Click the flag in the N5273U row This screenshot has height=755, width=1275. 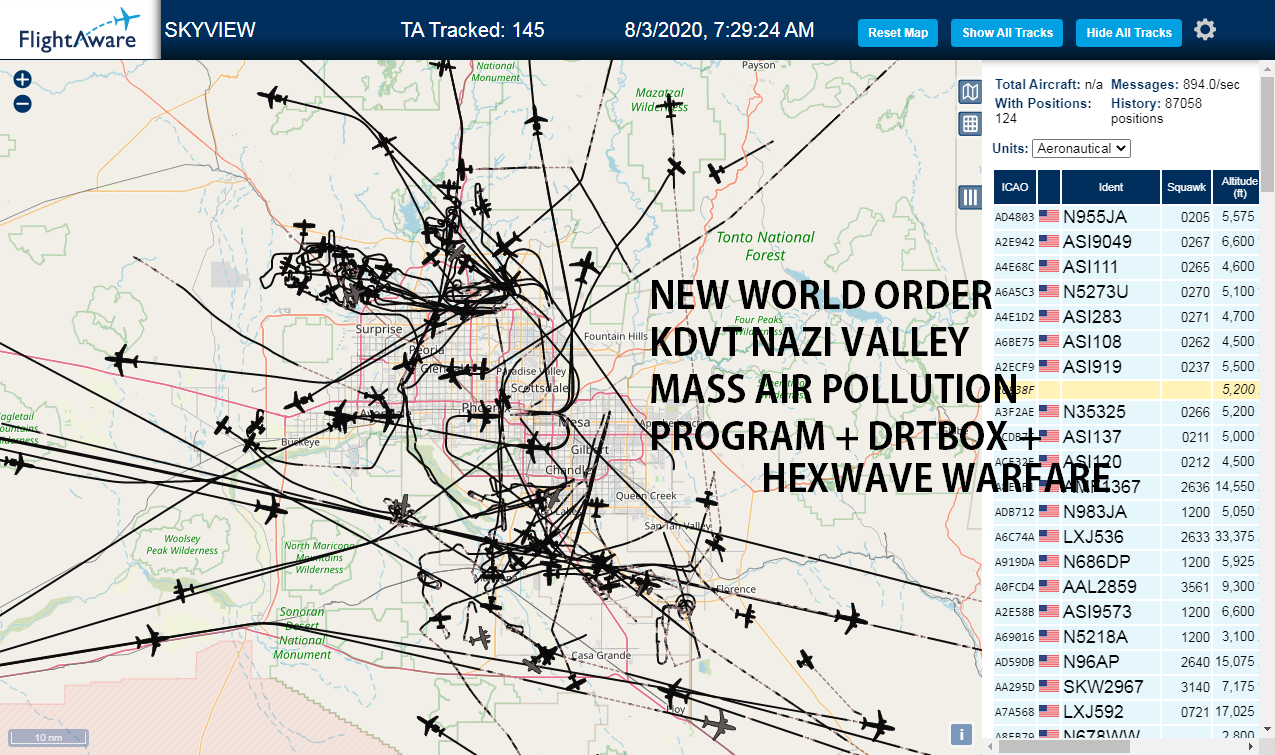pyautogui.click(x=1049, y=291)
